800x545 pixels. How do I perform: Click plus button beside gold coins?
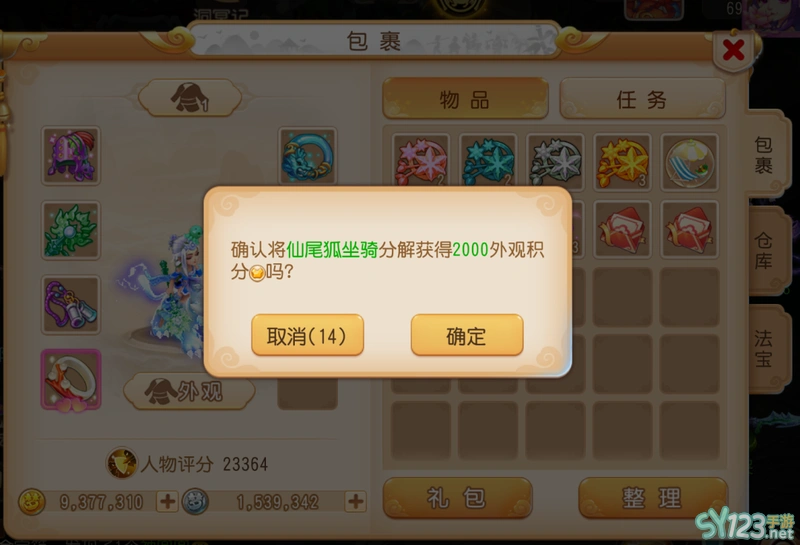(167, 501)
